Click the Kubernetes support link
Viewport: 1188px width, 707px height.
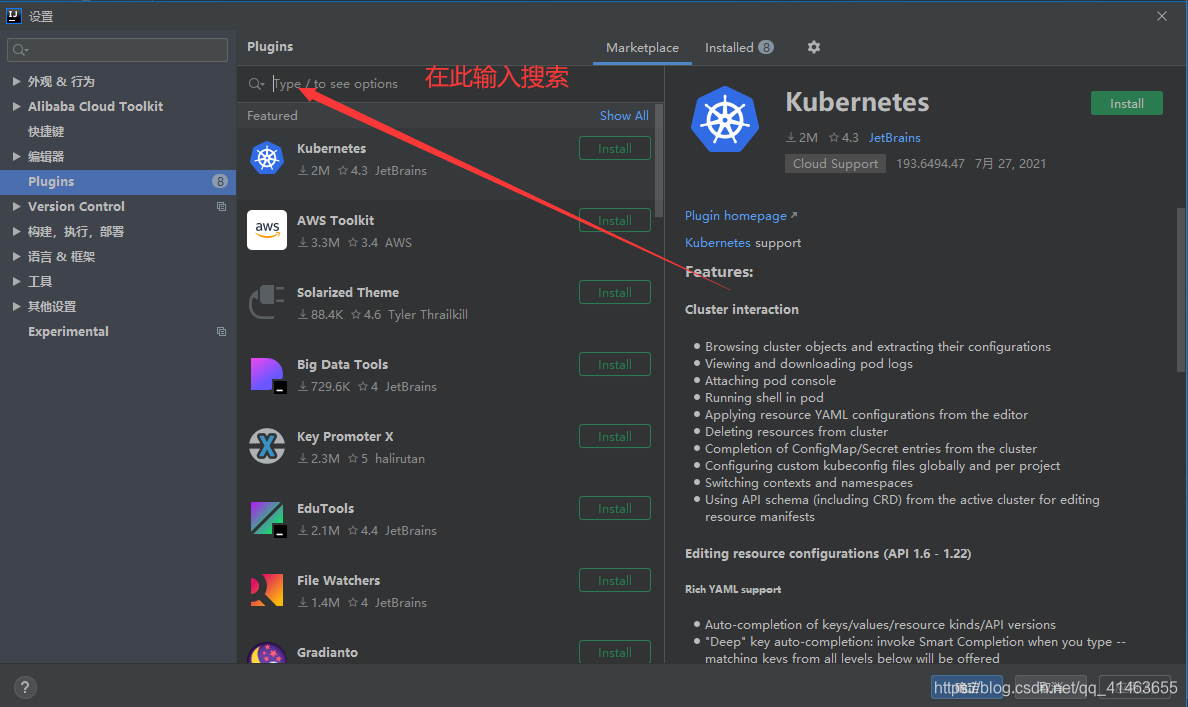pyautogui.click(x=717, y=242)
